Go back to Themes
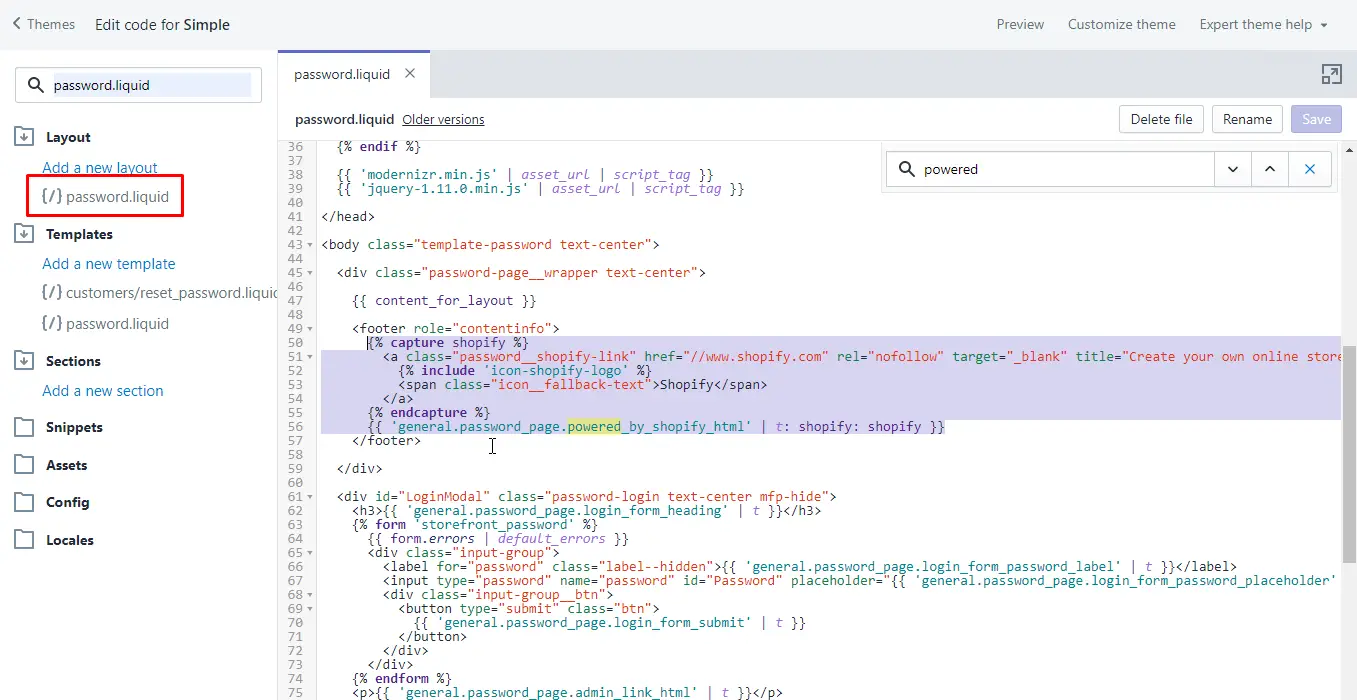This screenshot has width=1357, height=700. point(44,24)
